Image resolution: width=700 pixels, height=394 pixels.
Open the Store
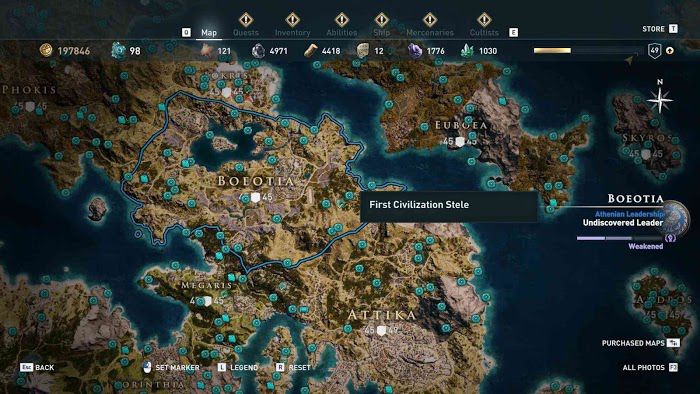(660, 29)
